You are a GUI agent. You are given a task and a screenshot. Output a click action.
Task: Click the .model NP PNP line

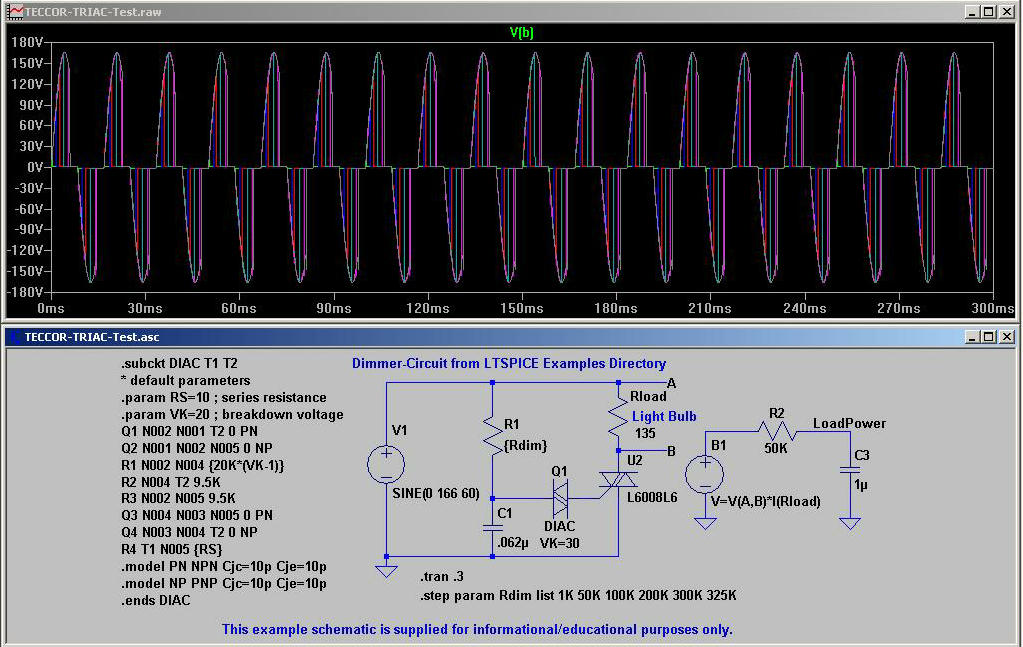click(224, 583)
